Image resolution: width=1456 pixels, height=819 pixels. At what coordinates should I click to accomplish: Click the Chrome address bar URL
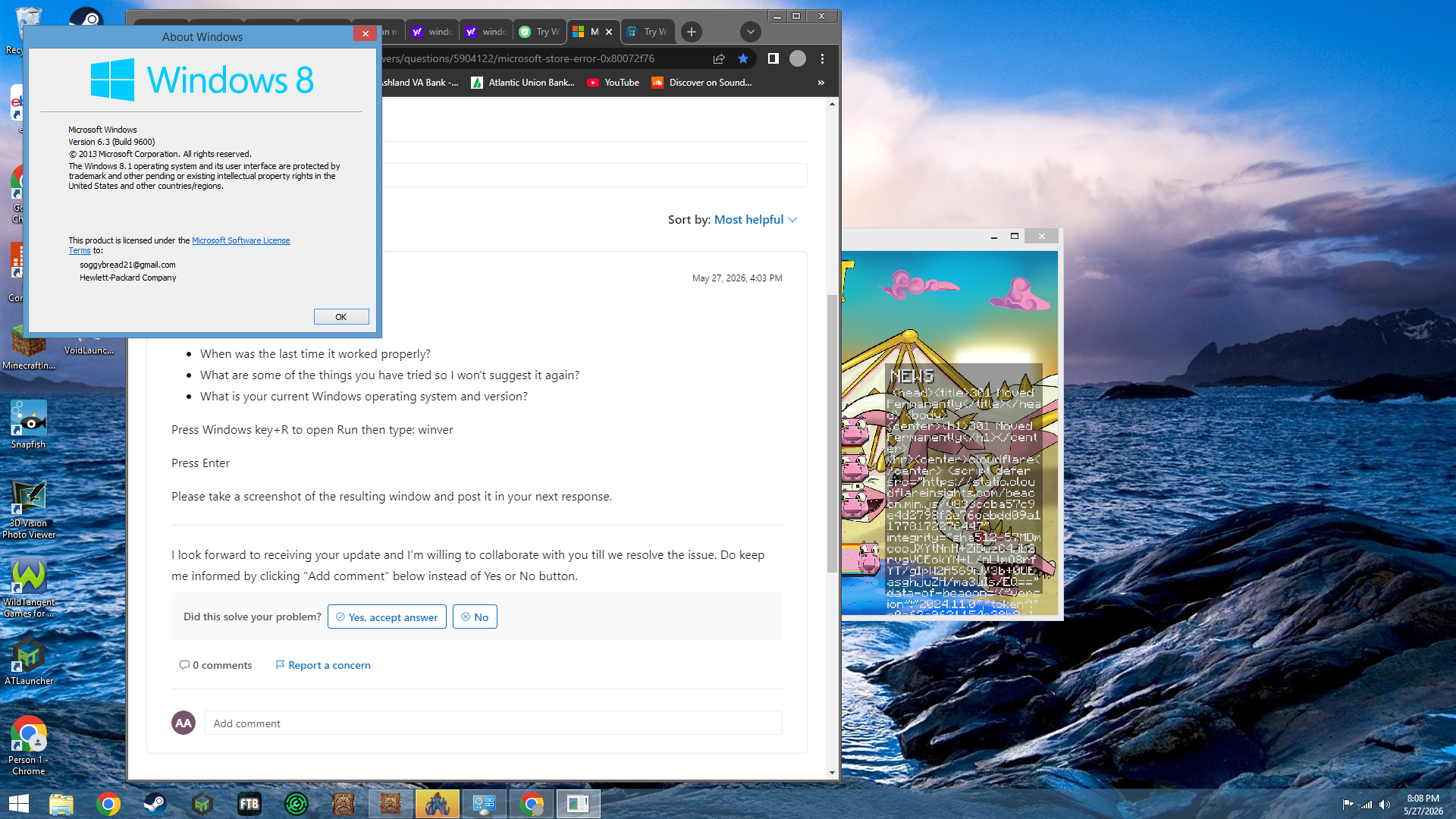pyautogui.click(x=518, y=58)
